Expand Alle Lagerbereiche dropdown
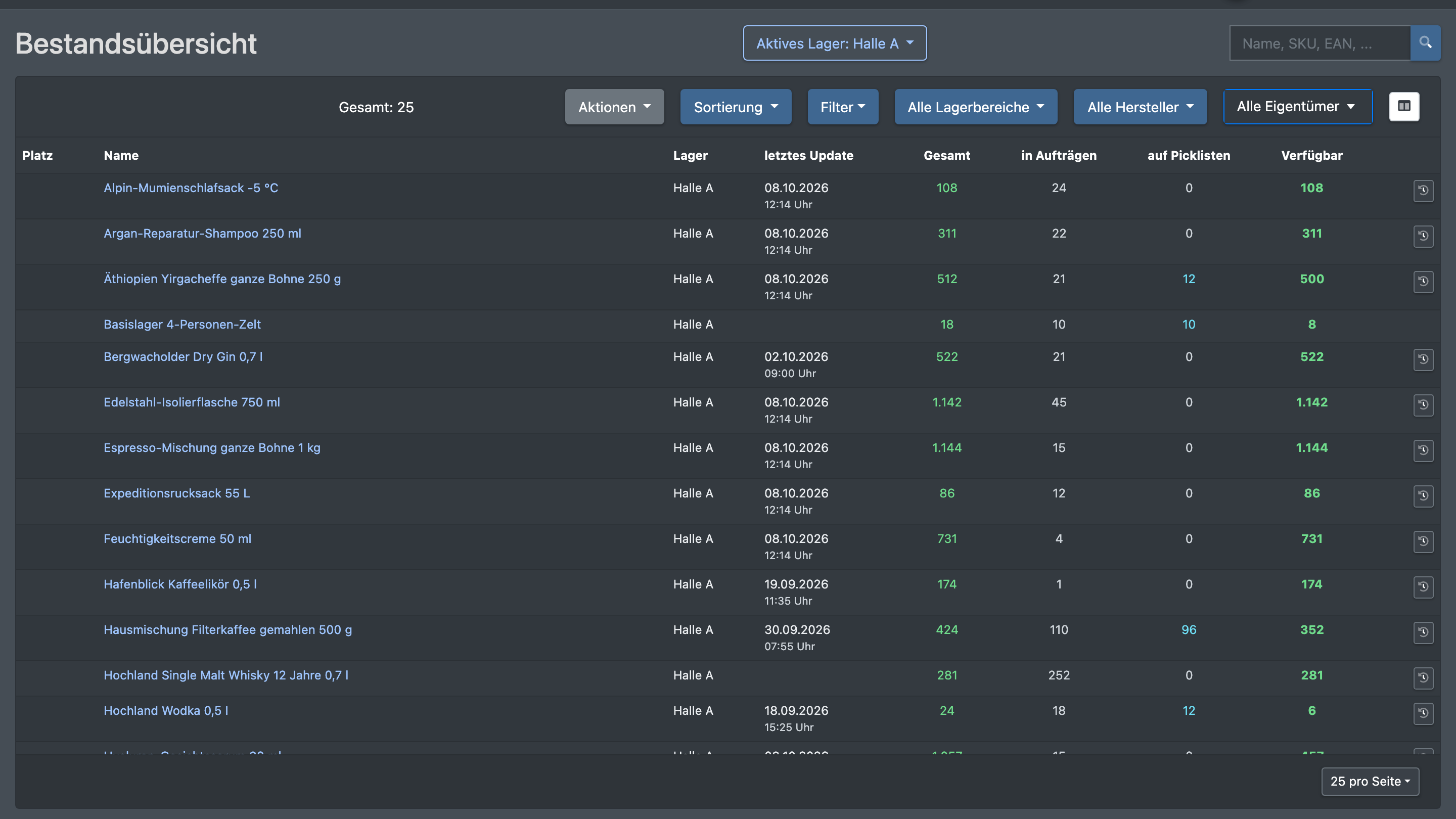The height and width of the screenshot is (819, 1456). point(976,107)
